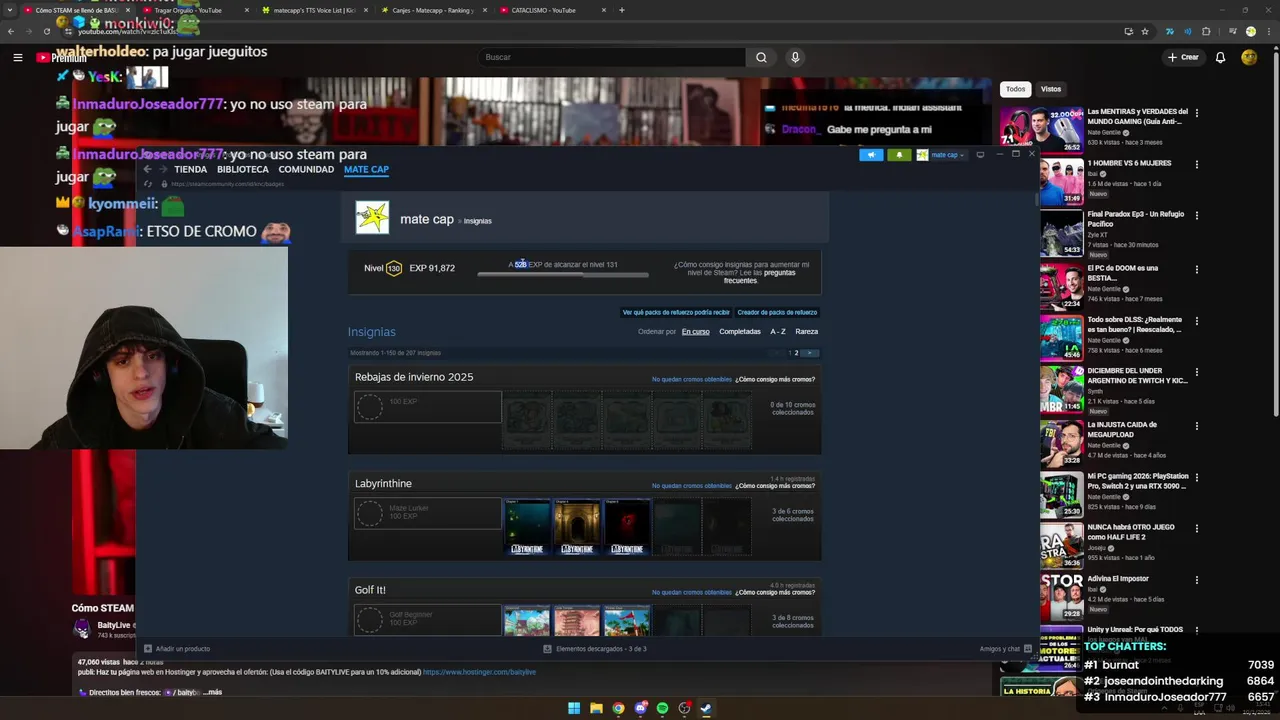Viewport: 1280px width, 720px height.
Task: Open Spotify from the taskbar
Action: click(662, 708)
